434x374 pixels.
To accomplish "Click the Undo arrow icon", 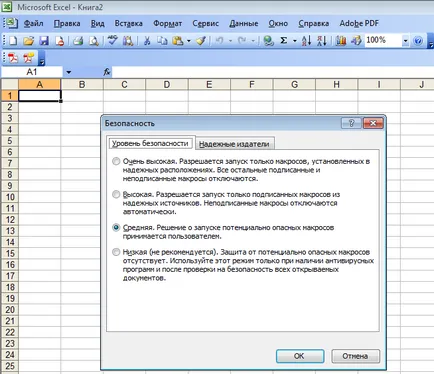I will click(219, 41).
